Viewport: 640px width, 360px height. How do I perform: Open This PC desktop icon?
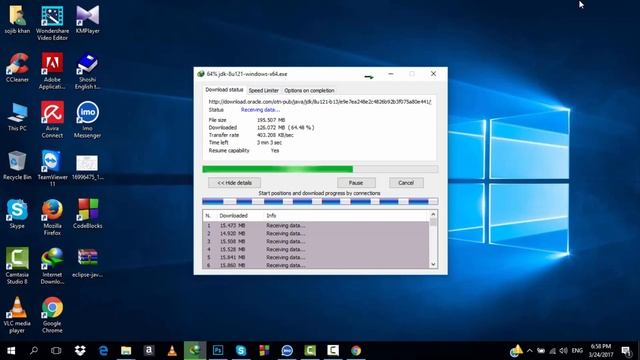pos(17,117)
